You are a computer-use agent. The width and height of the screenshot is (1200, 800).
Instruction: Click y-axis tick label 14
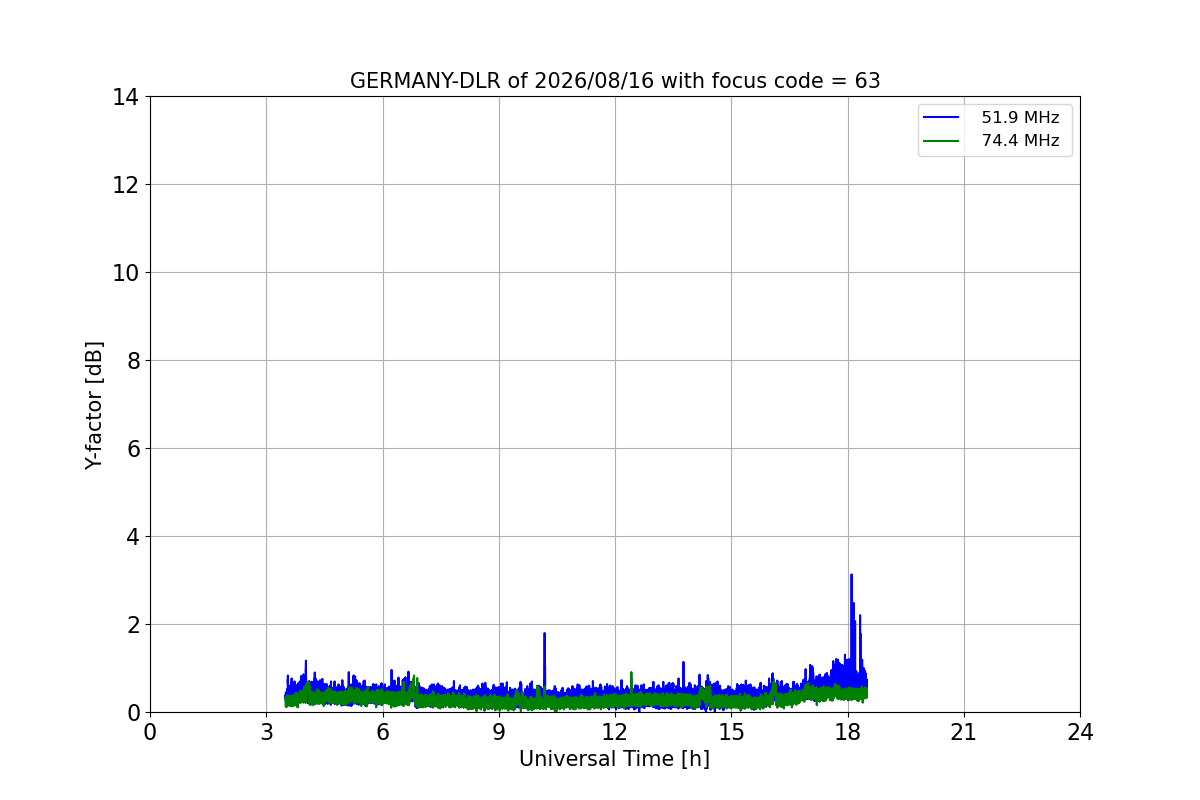125,97
